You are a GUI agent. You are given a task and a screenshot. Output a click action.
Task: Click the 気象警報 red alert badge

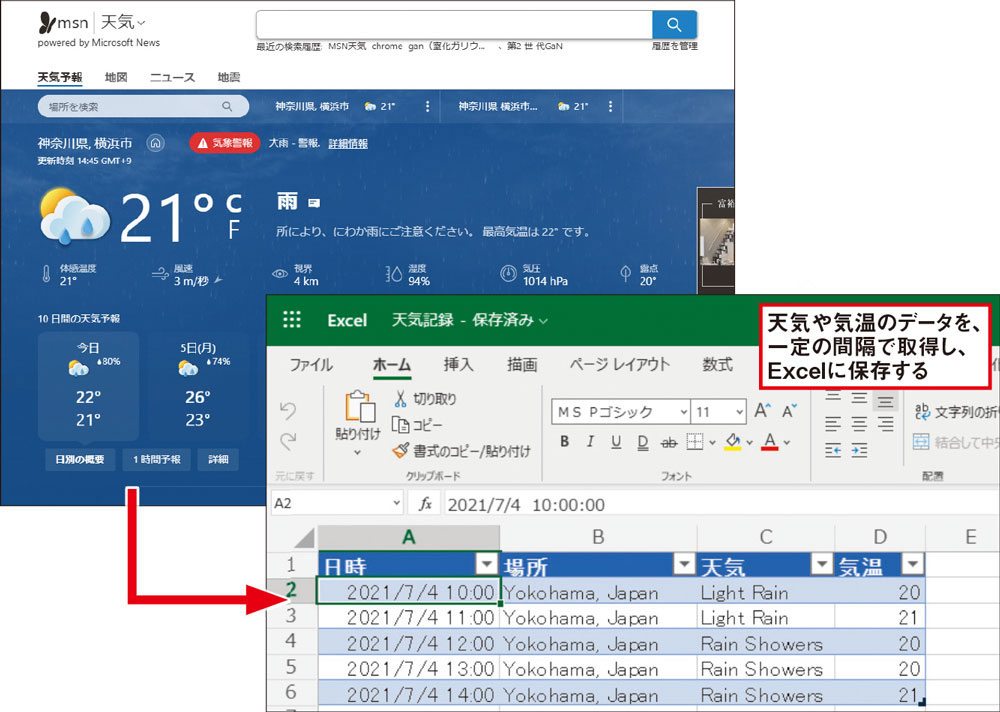click(x=224, y=143)
